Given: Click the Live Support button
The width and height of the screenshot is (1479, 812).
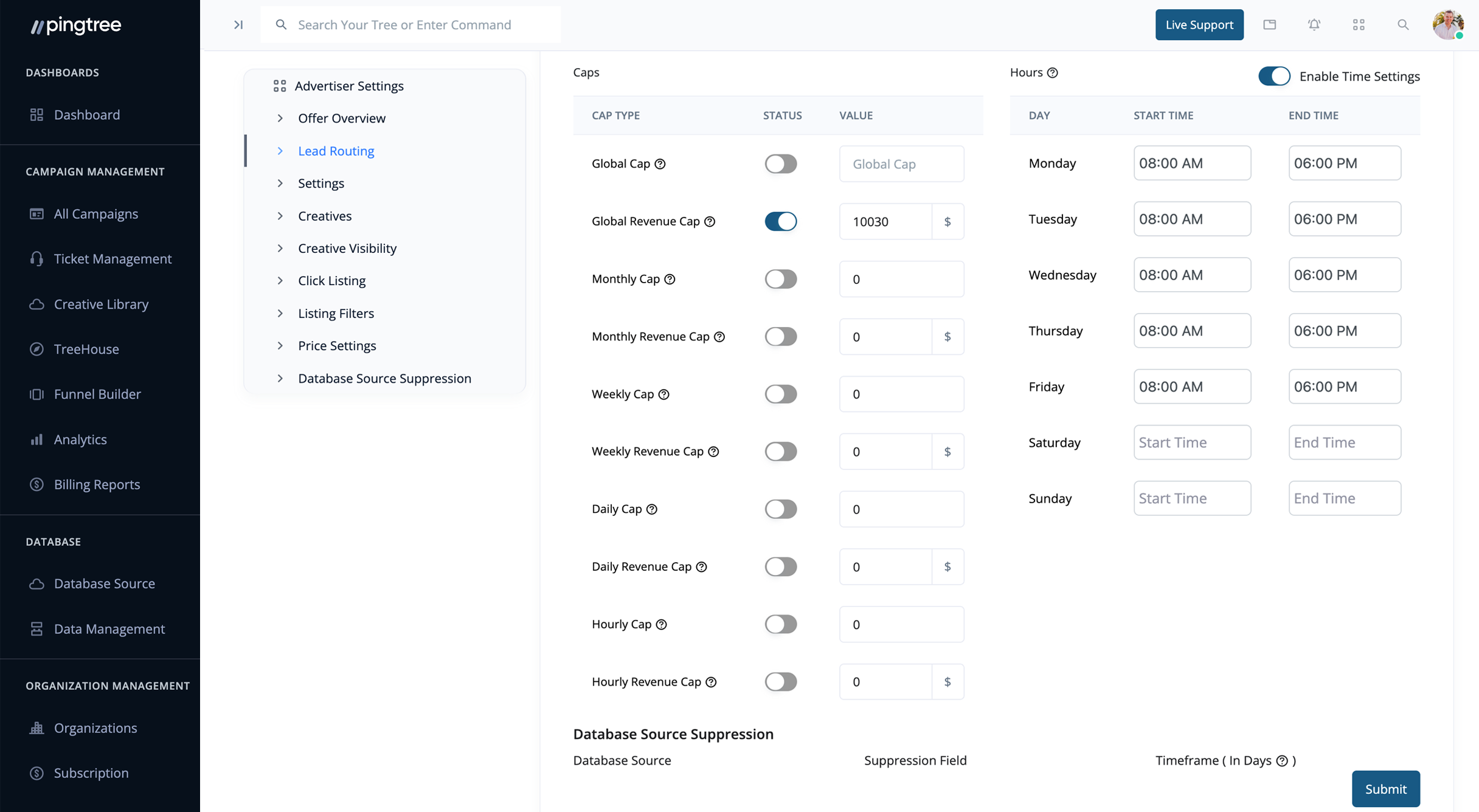Looking at the screenshot, I should tap(1199, 25).
